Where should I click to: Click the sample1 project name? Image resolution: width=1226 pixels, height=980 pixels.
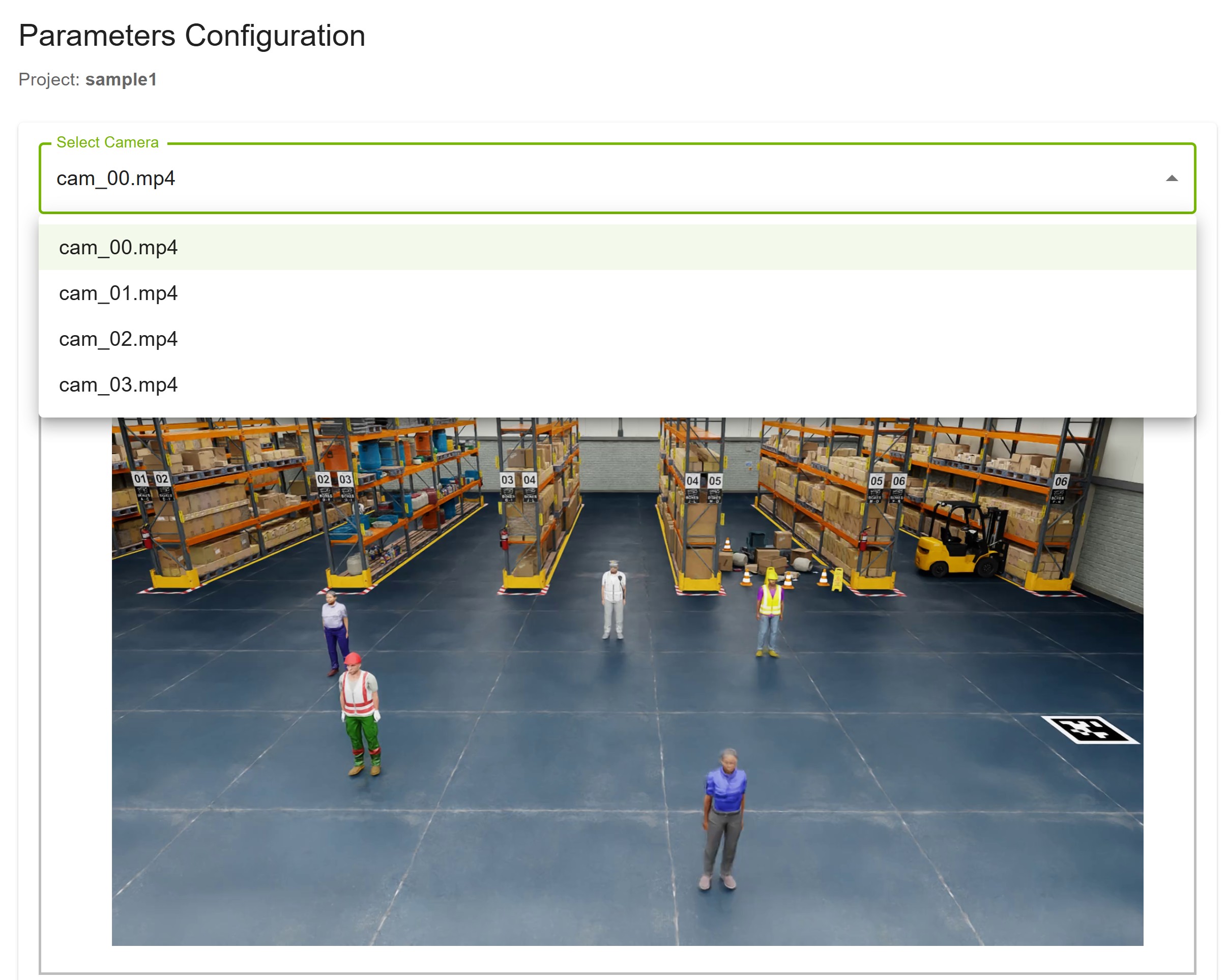[x=121, y=79]
